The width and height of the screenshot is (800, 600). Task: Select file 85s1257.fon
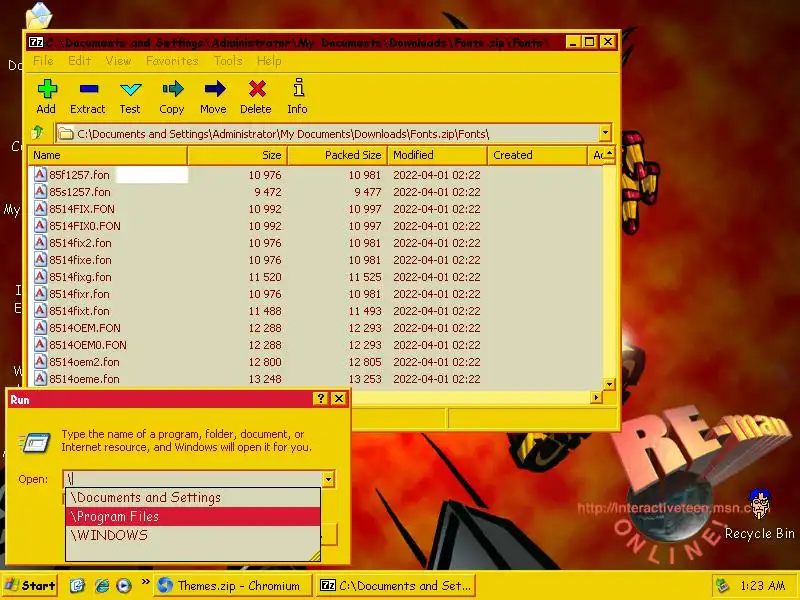(80, 192)
